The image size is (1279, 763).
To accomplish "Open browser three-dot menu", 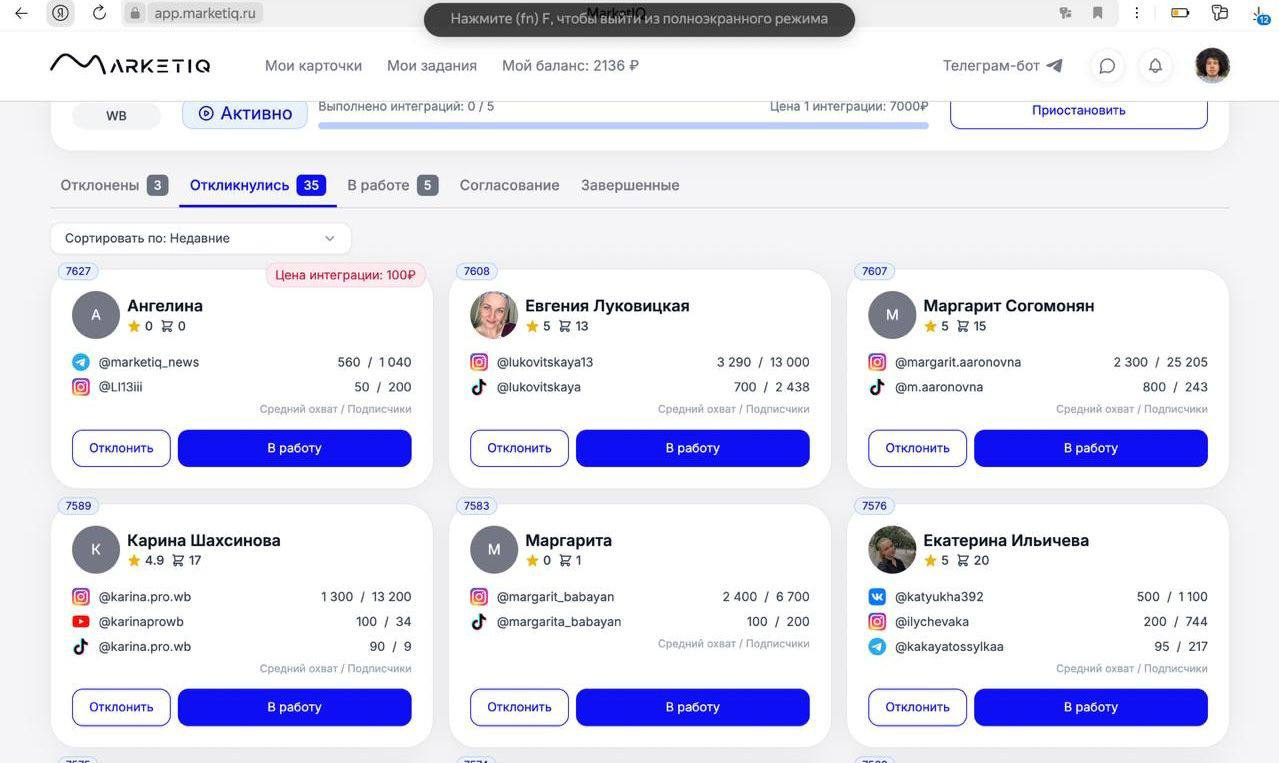I will (x=1137, y=13).
